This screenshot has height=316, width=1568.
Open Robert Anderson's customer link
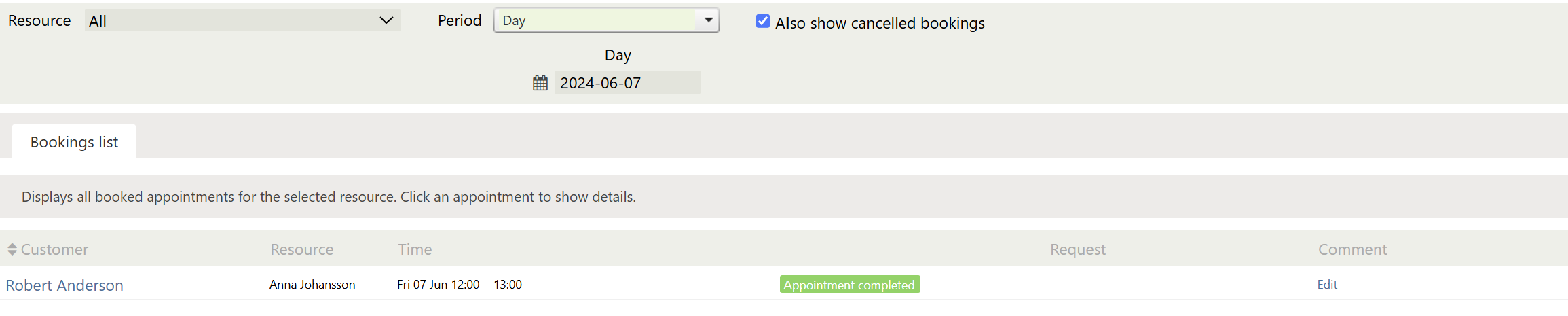64,285
